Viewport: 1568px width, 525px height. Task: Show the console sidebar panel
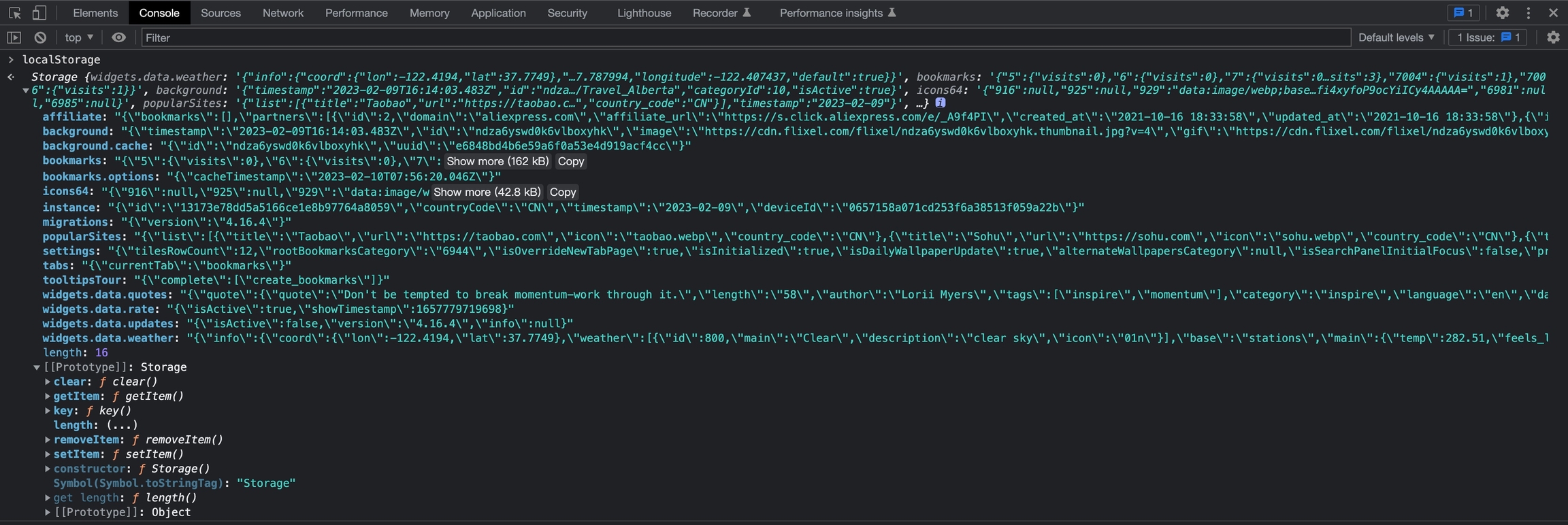14,37
